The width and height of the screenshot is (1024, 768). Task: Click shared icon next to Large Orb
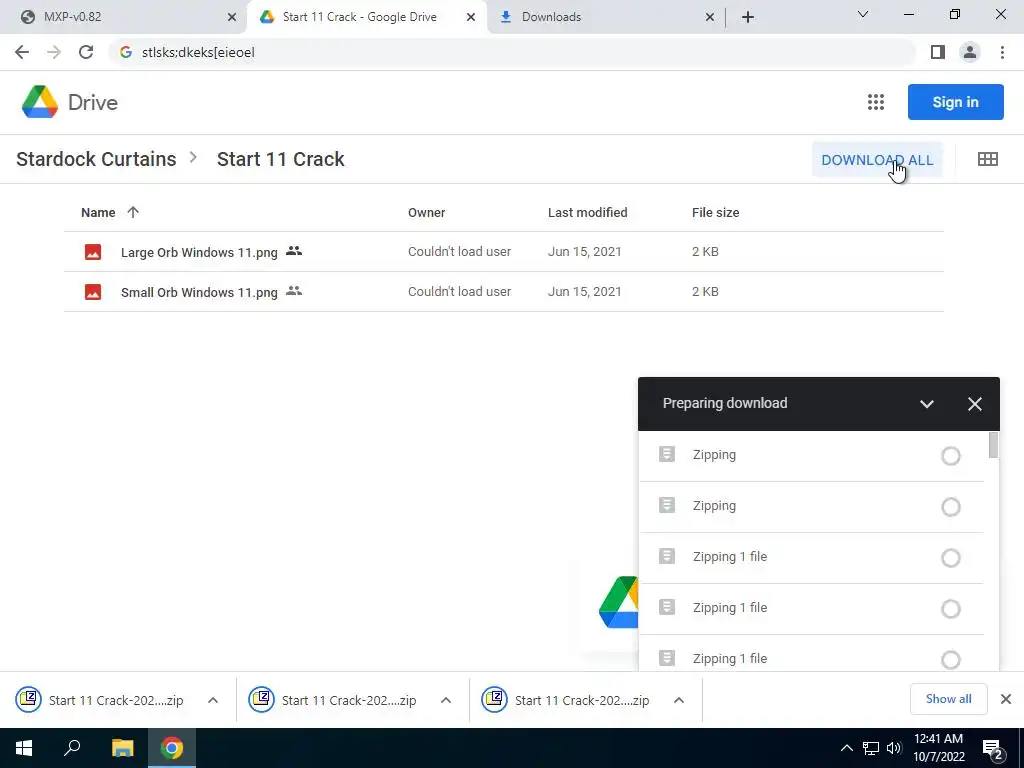tap(294, 251)
